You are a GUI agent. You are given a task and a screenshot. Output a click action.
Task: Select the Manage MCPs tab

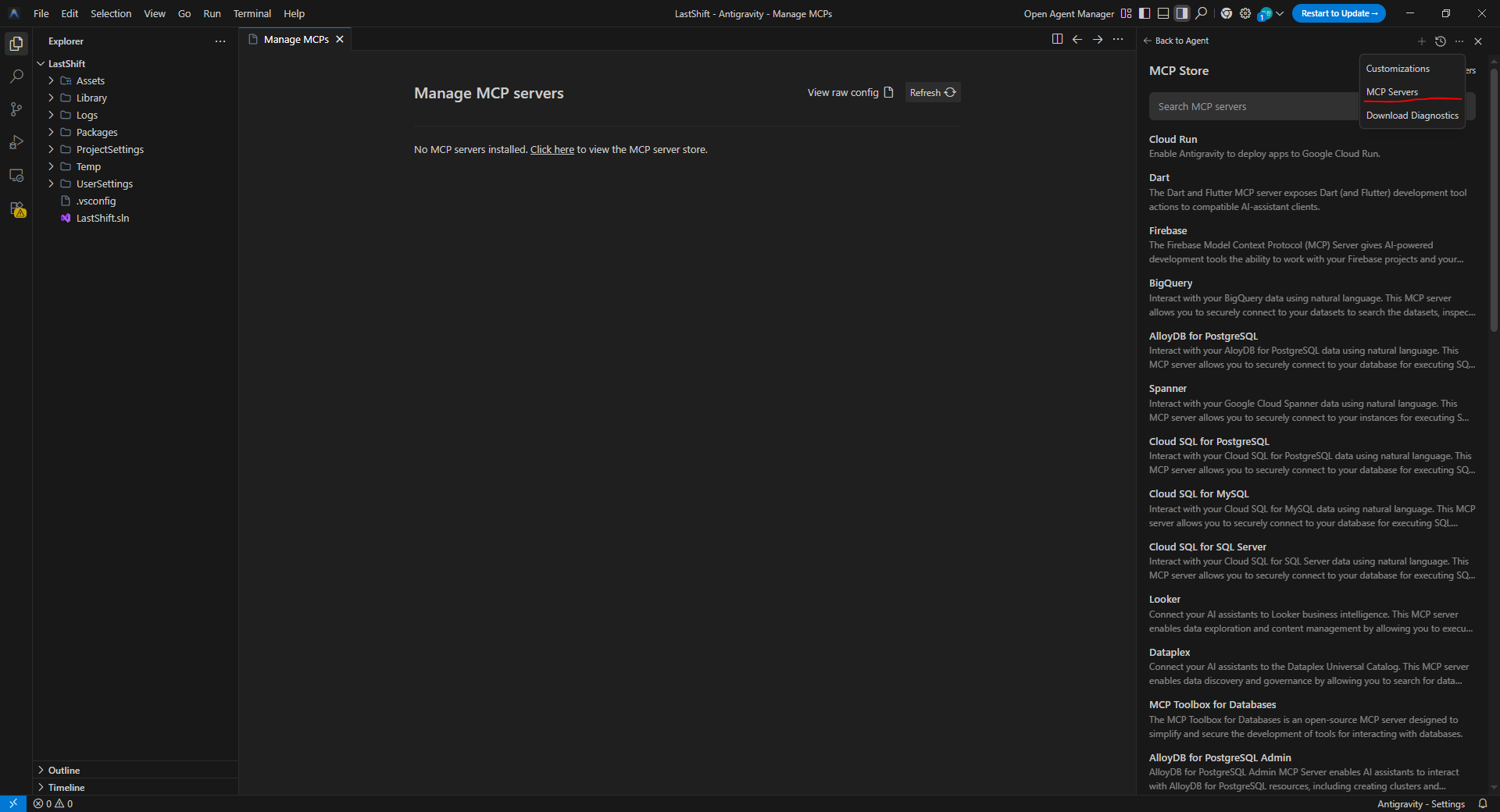(x=296, y=39)
